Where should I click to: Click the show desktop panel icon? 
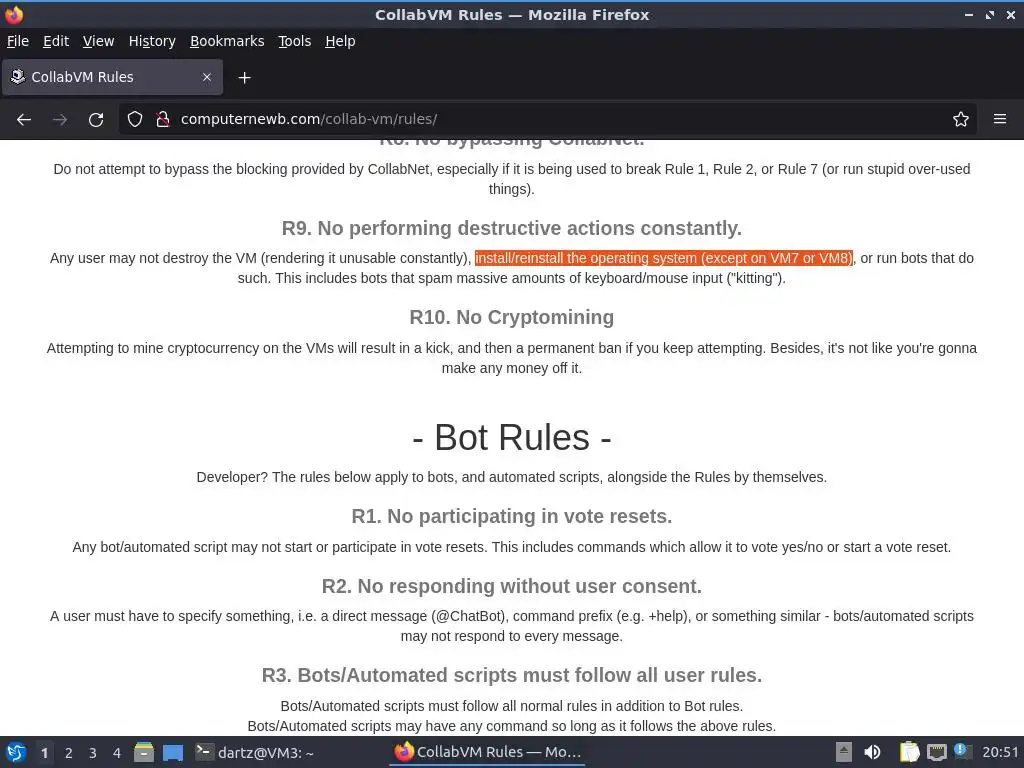pyautogui.click(x=172, y=752)
